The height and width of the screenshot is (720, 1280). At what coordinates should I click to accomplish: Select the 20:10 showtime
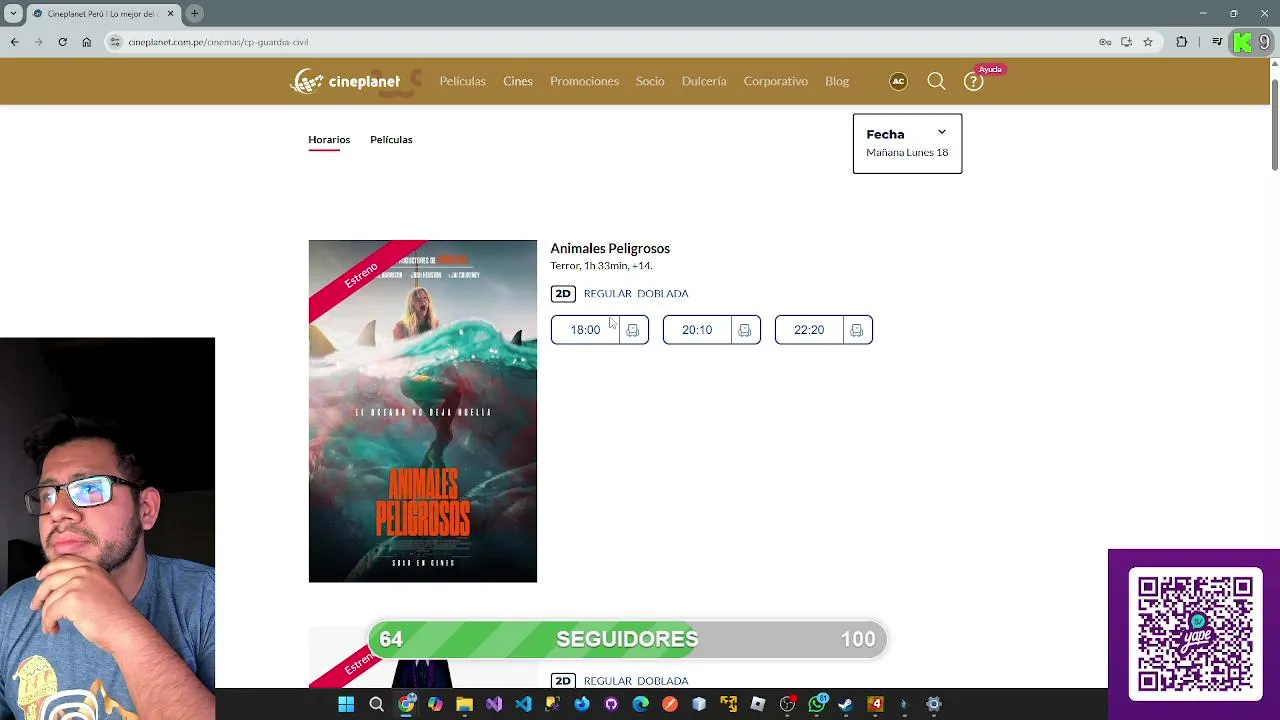tap(697, 330)
